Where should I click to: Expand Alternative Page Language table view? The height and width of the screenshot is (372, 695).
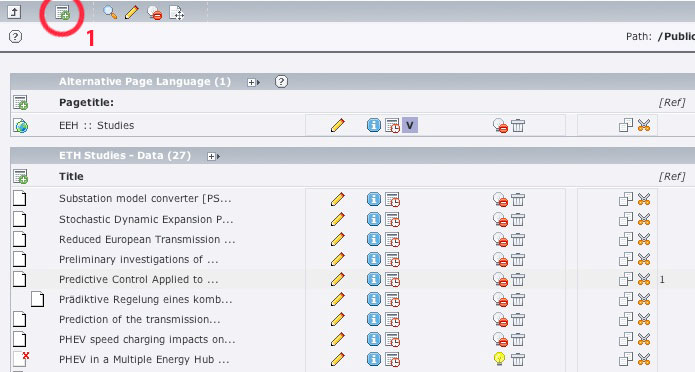pyautogui.click(x=253, y=82)
